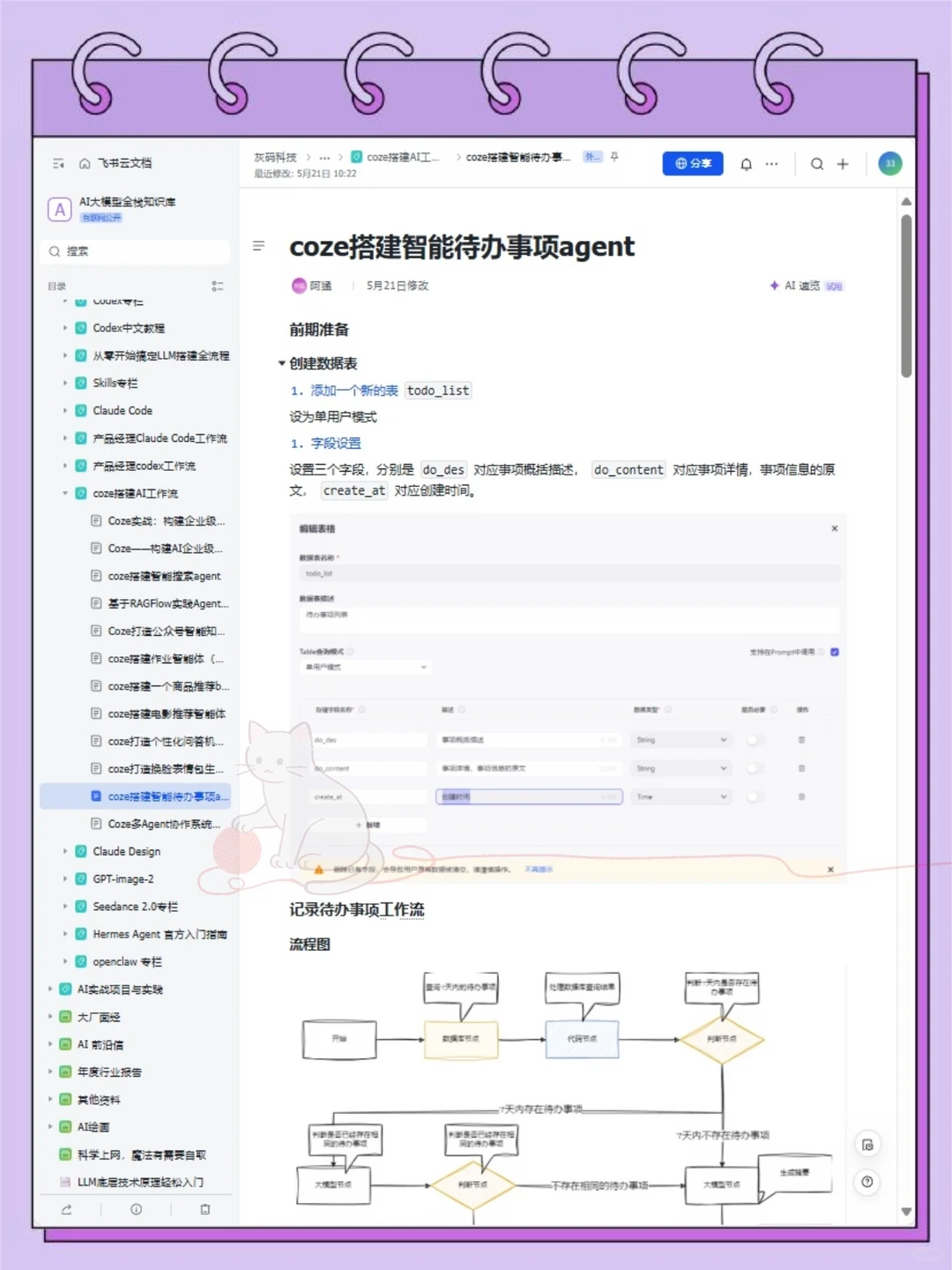The image size is (952, 1270).
Task: Expand the AI实战项目与实战 tree node
Action: [x=50, y=990]
